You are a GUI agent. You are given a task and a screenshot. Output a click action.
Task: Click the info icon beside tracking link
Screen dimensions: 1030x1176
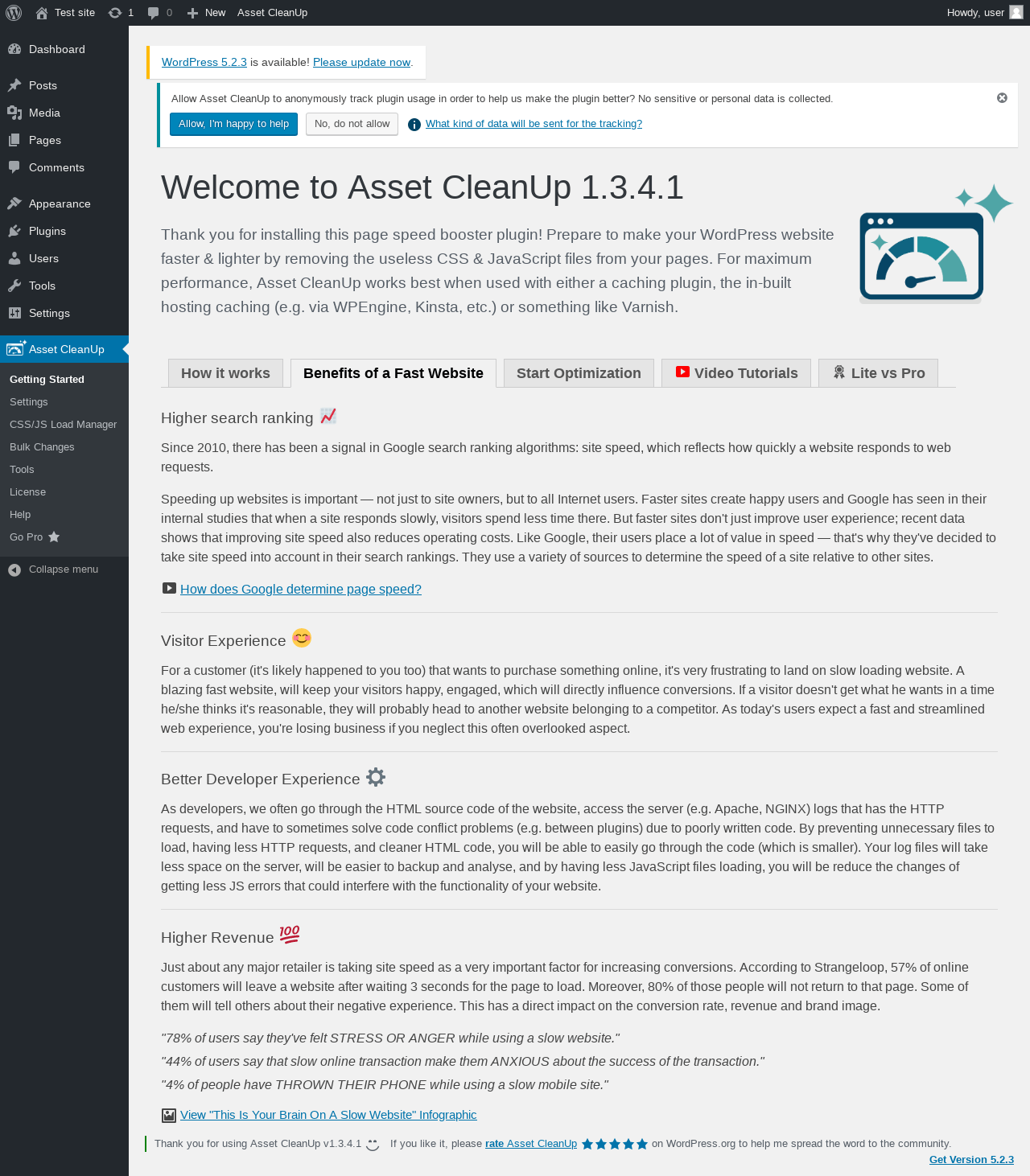(414, 125)
